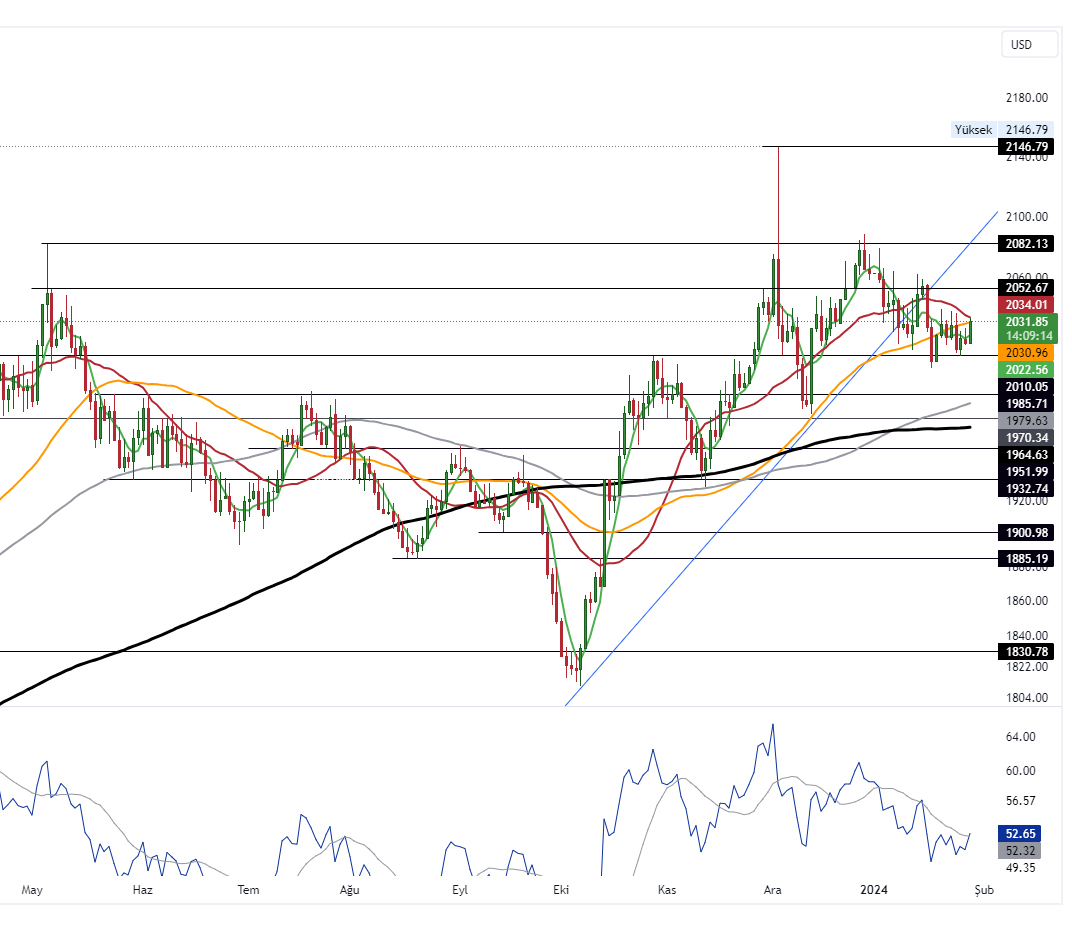Click the gray 52.32 indicator value label
The image size is (1072, 939).
(1020, 851)
